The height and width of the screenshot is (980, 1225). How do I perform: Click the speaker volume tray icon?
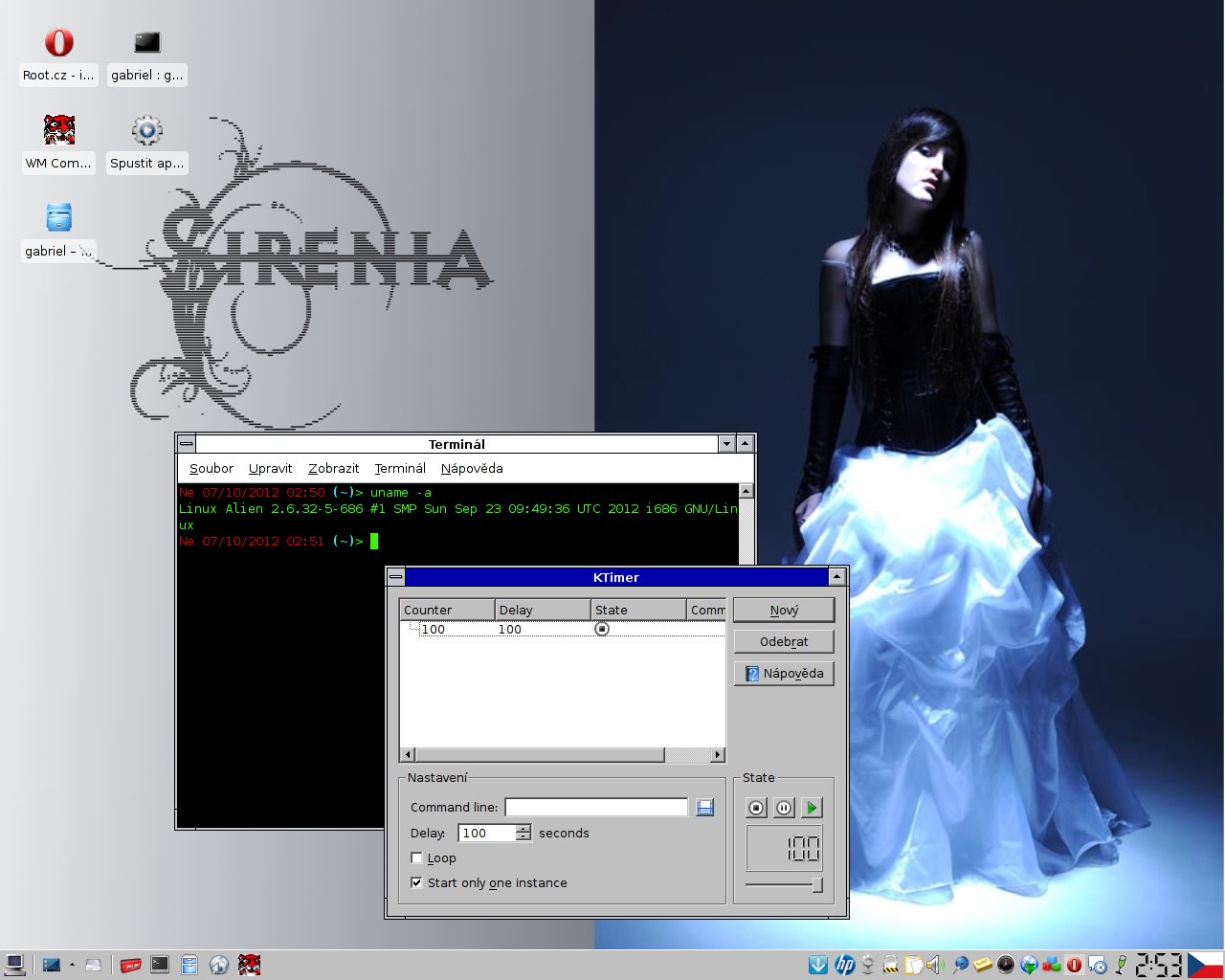click(x=935, y=965)
